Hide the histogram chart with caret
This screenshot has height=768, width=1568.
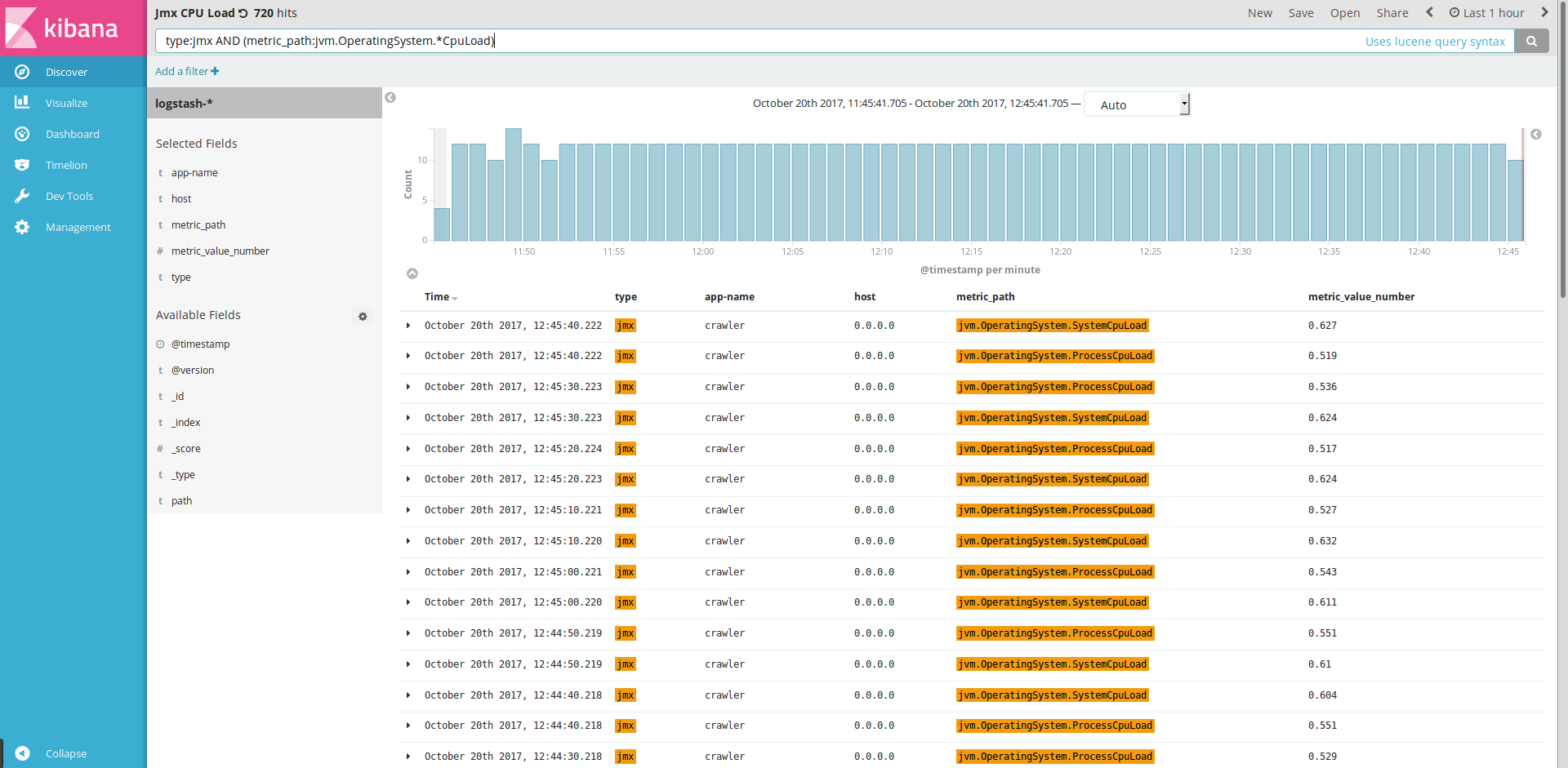tap(412, 273)
